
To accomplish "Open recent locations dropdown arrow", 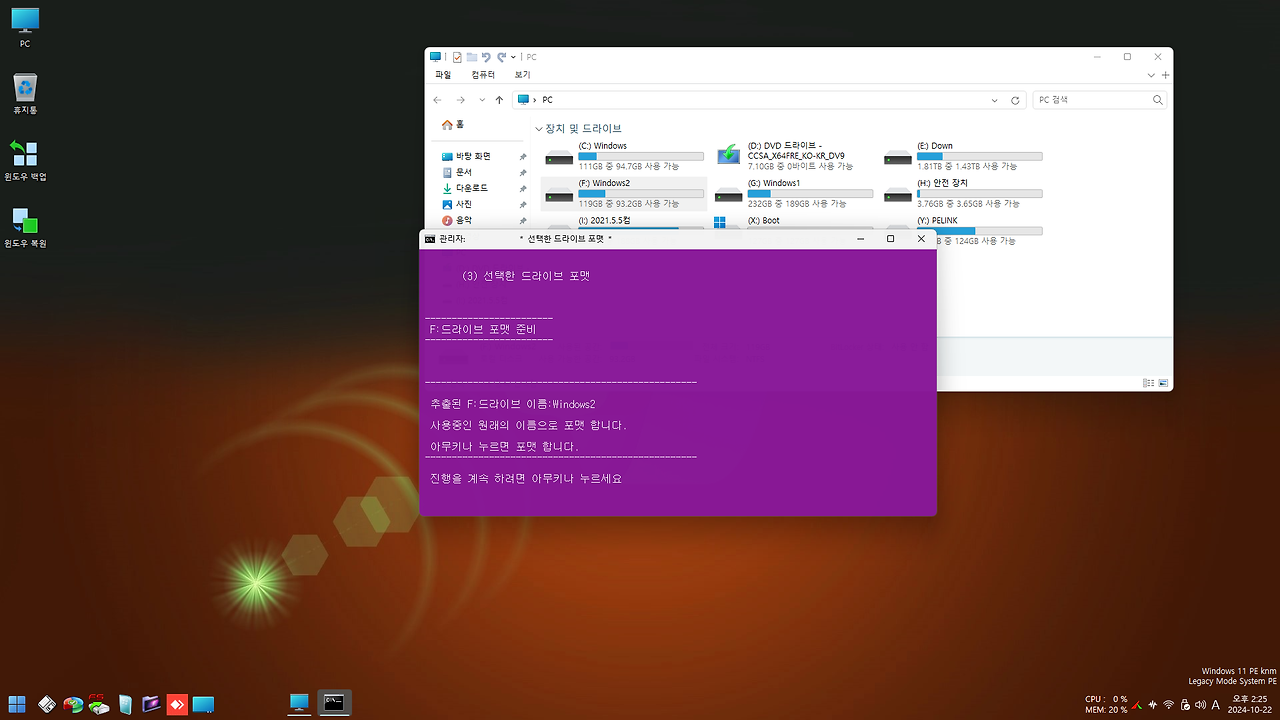I will tap(481, 100).
